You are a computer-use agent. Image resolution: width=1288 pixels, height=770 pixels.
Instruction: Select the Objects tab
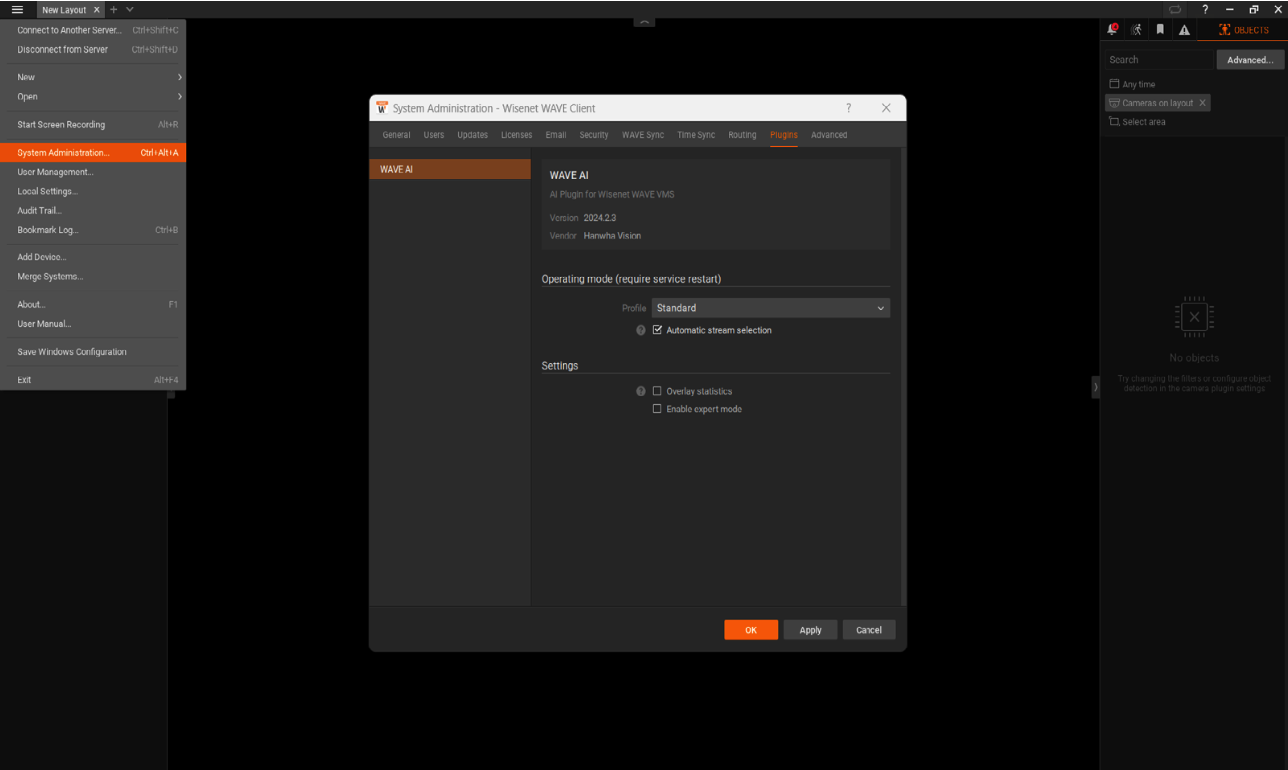[x=1244, y=30]
